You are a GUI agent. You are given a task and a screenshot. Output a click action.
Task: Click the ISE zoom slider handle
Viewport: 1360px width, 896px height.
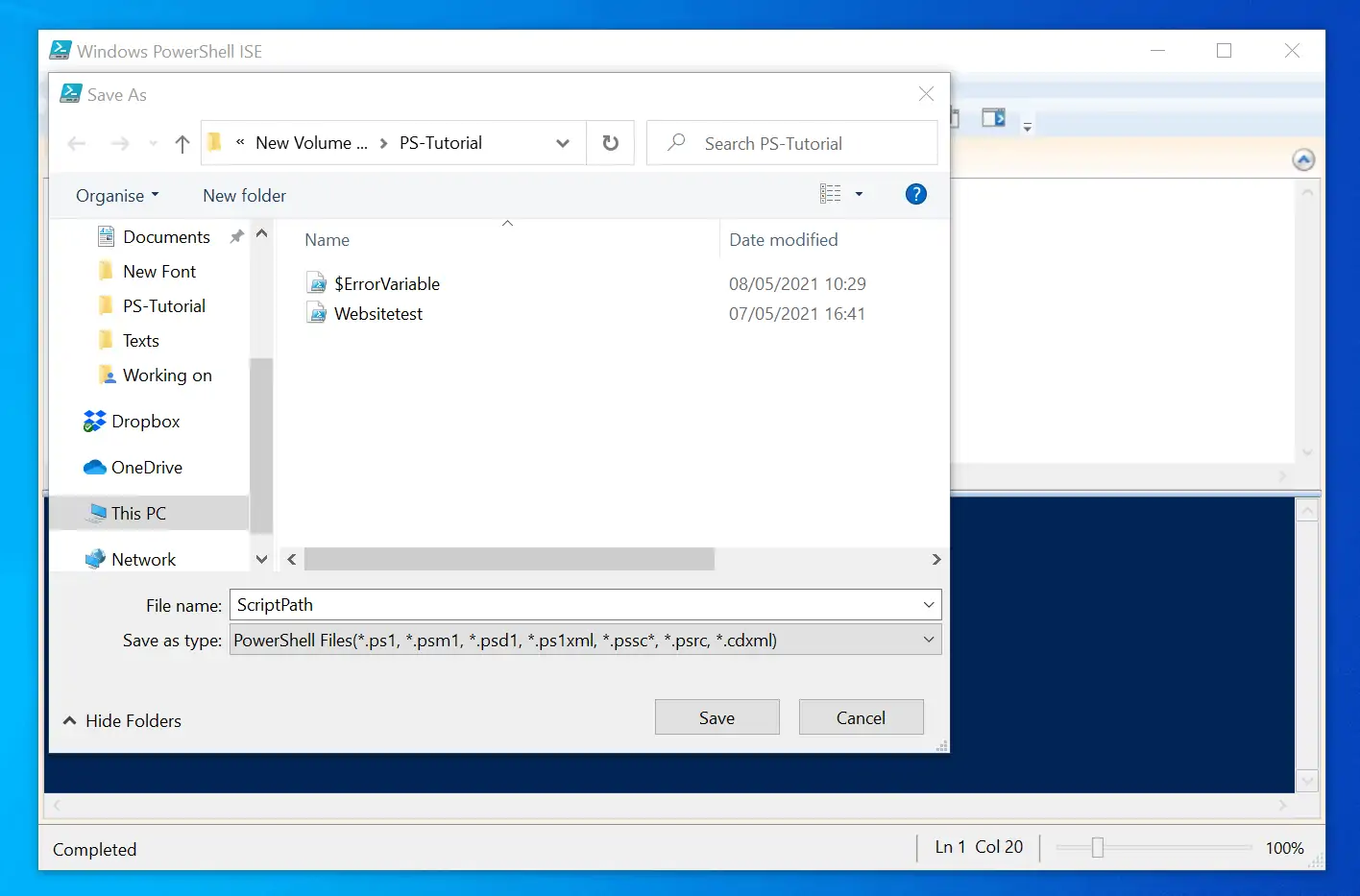(1098, 848)
